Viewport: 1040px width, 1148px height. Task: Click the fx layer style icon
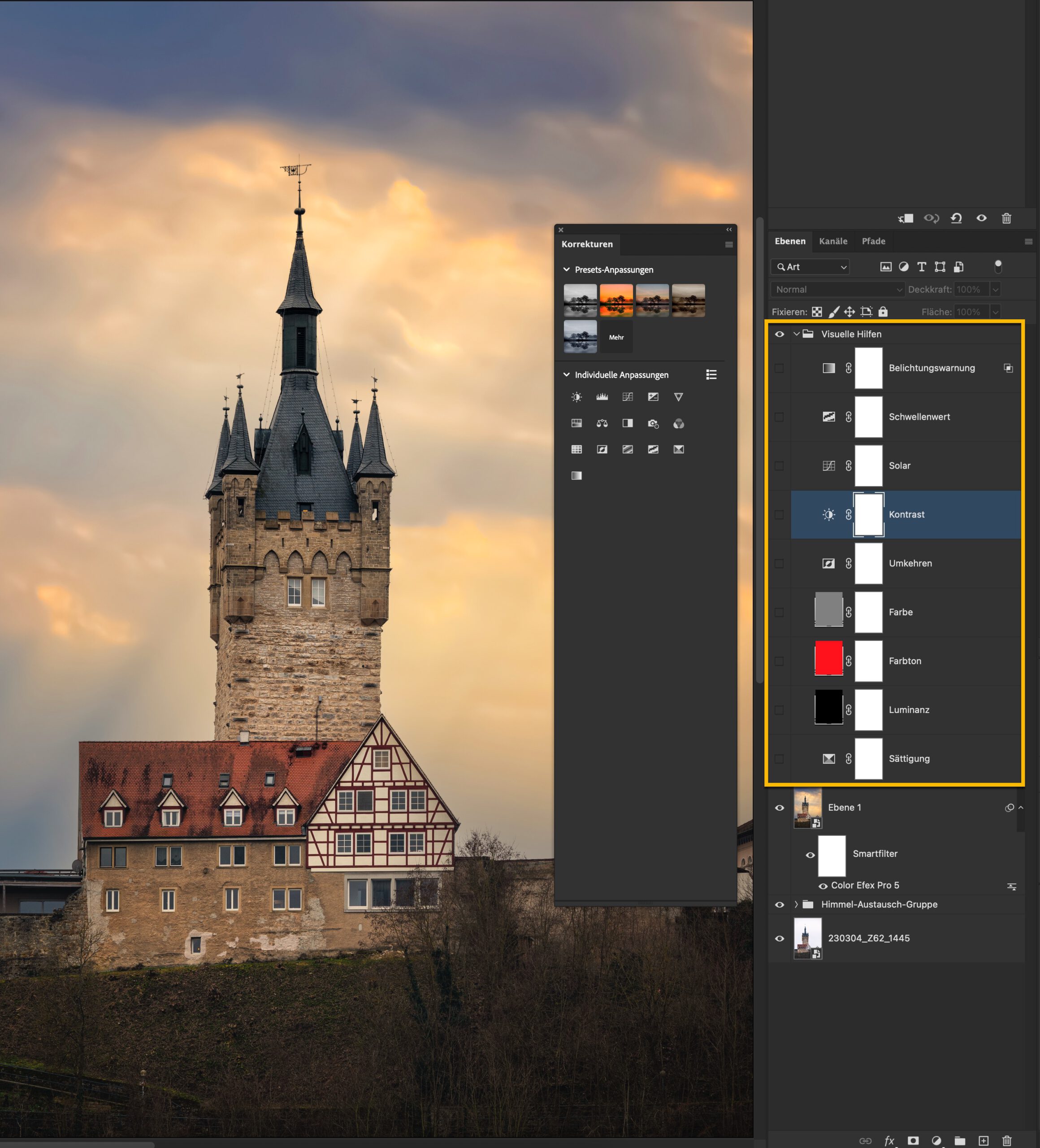[x=889, y=1140]
